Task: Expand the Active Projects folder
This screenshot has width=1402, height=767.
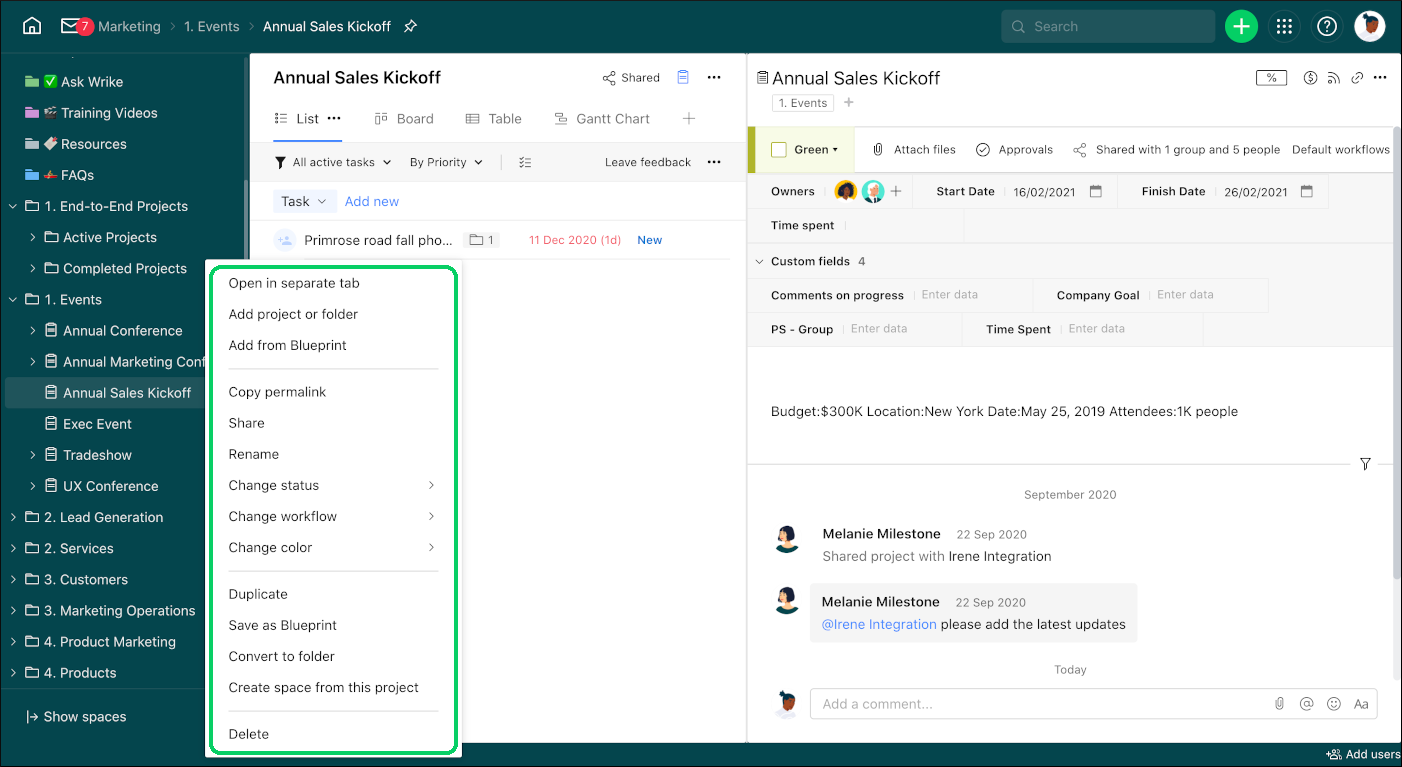Action: tap(33, 237)
